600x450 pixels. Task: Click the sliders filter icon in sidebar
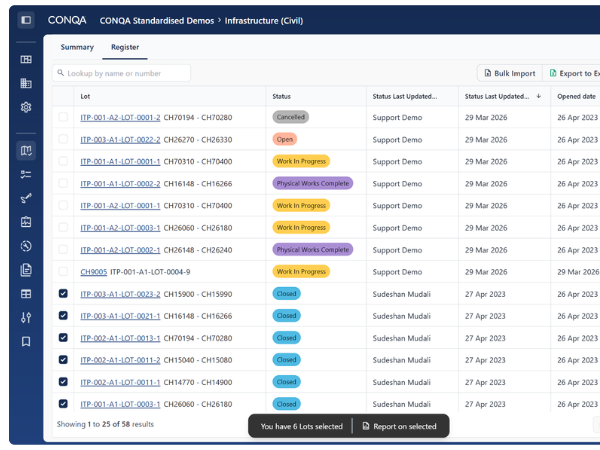(x=26, y=318)
